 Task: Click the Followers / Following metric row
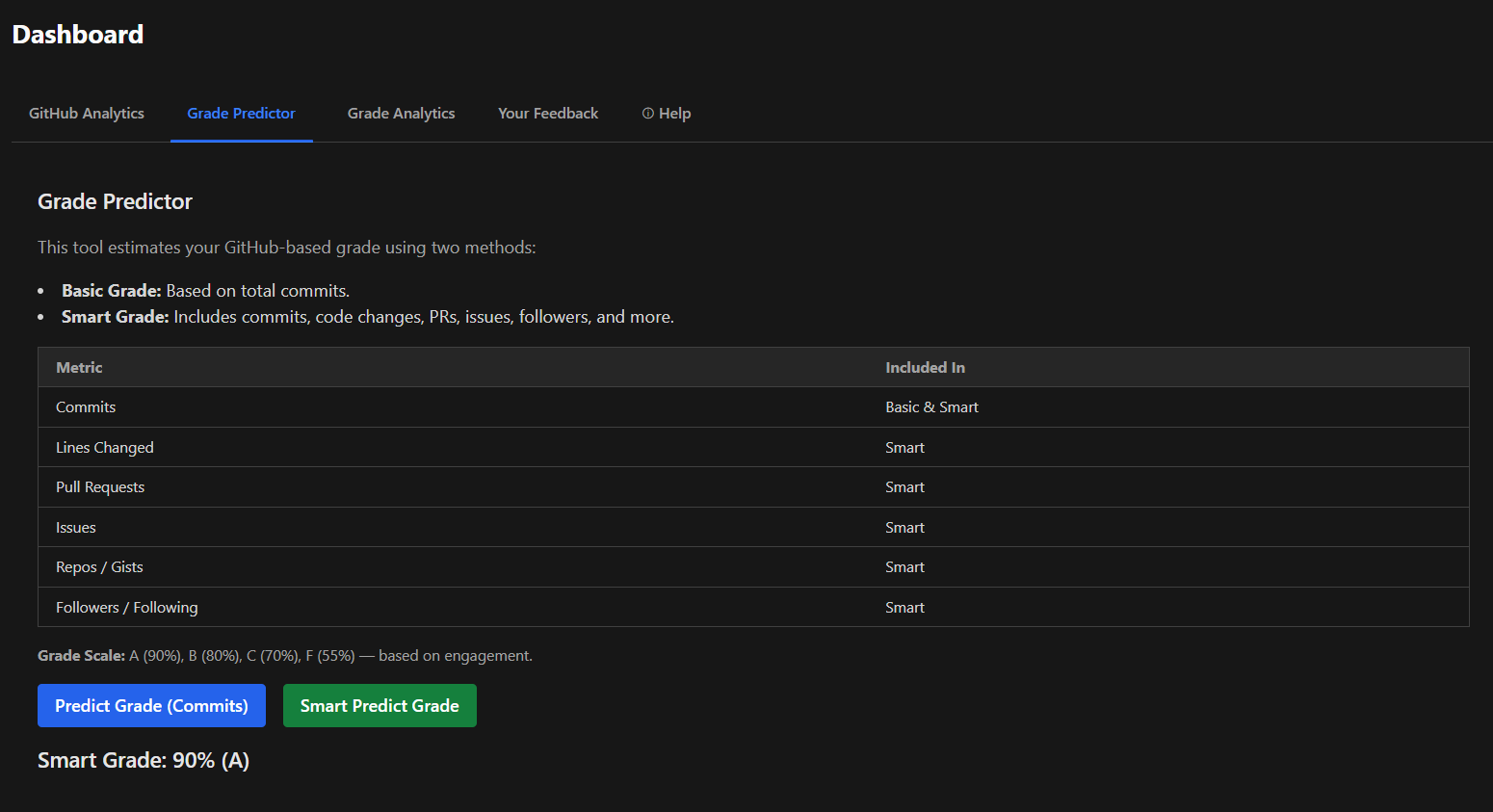[127, 608]
